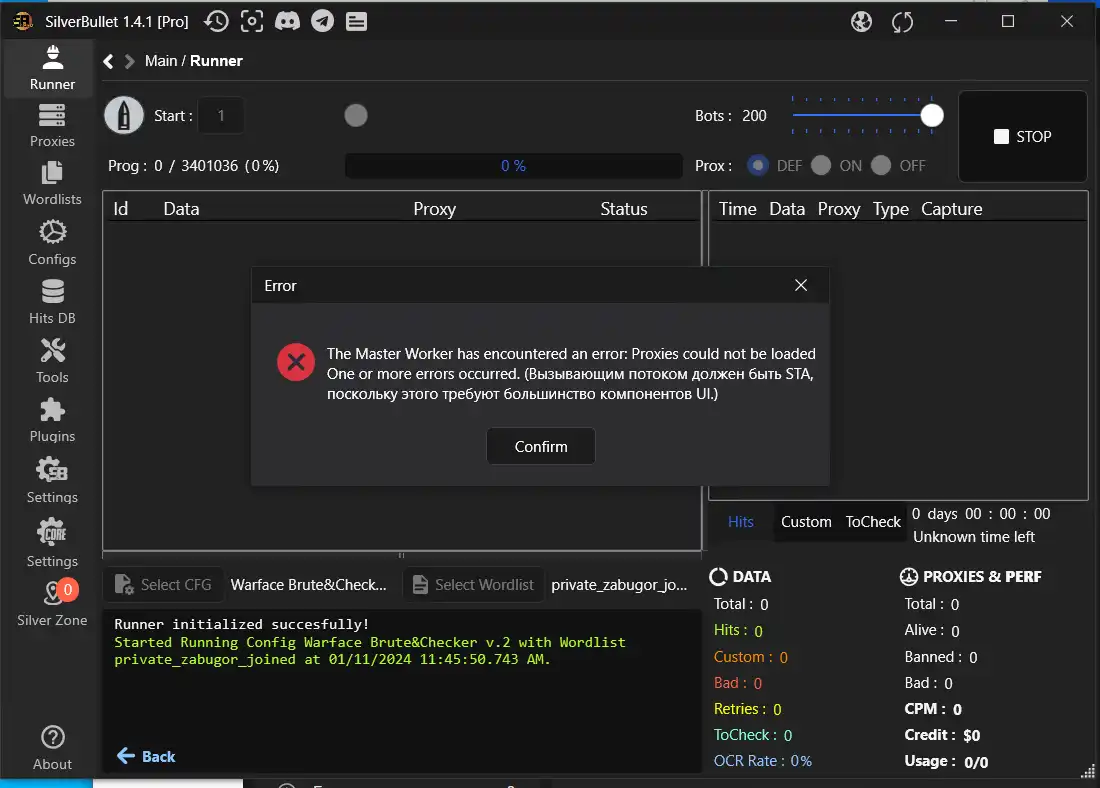This screenshot has width=1100, height=788.
Task: Click the Id column header
Action: (121, 208)
